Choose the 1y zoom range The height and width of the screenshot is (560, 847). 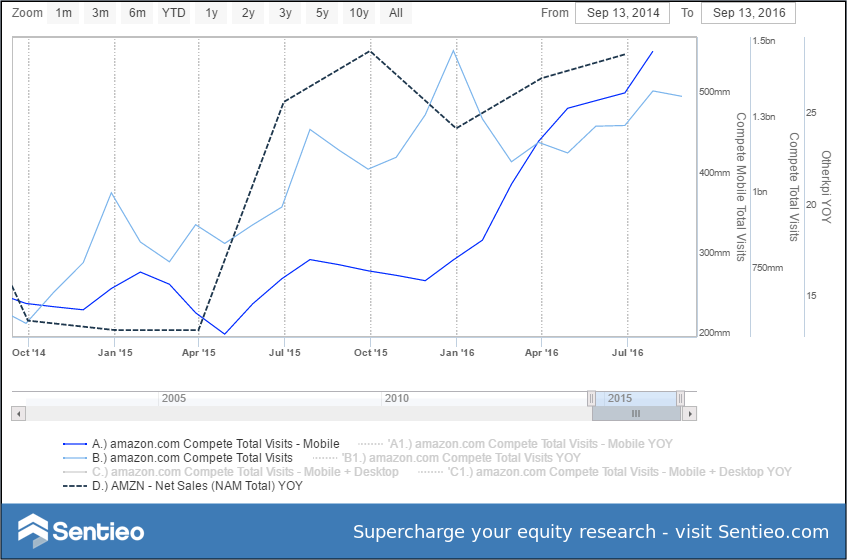(211, 13)
